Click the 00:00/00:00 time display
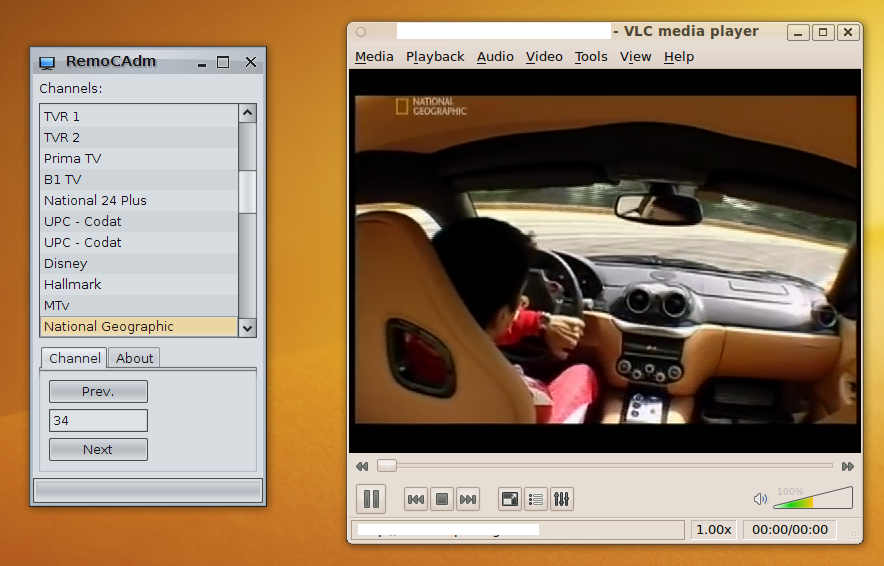 [790, 530]
